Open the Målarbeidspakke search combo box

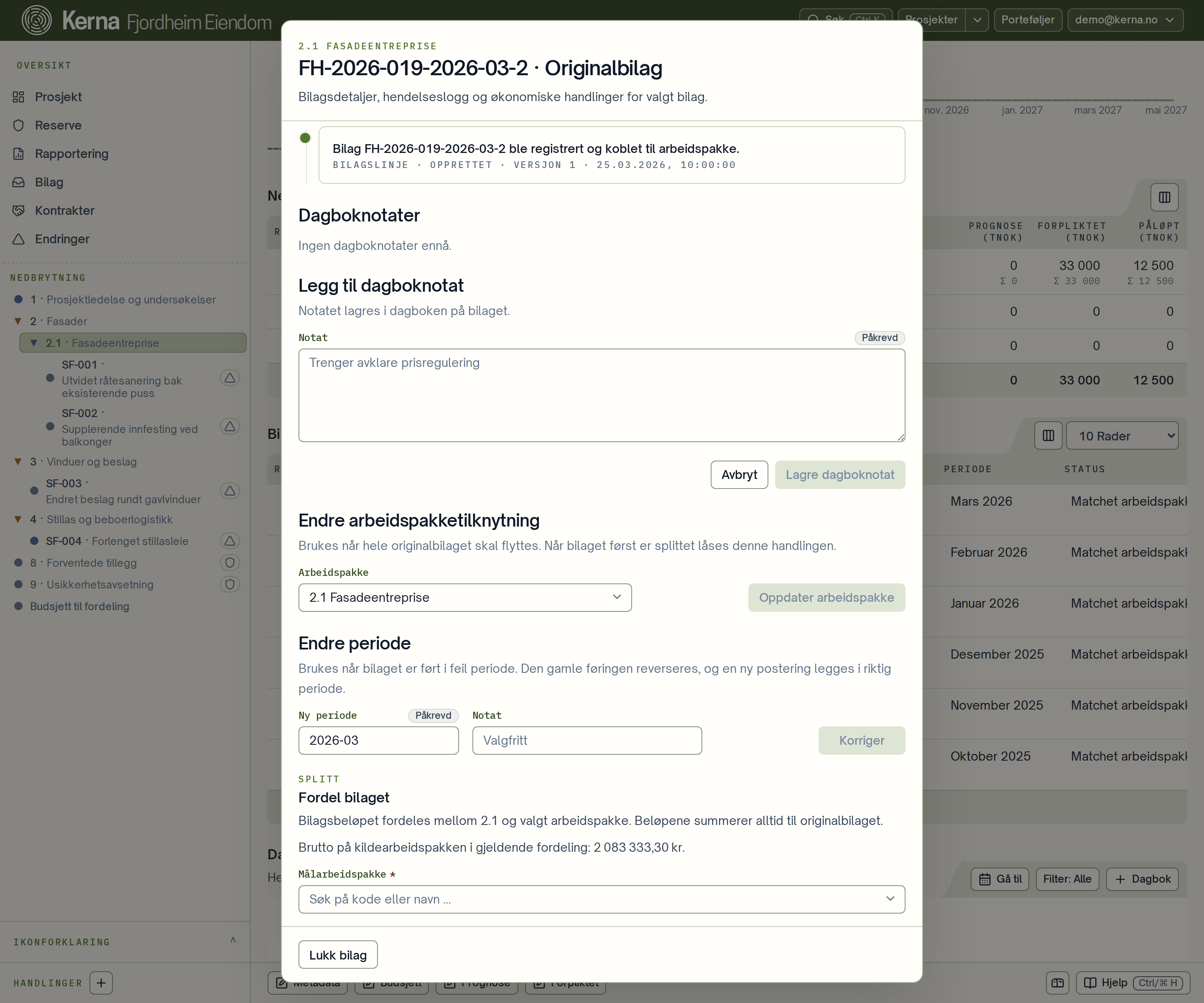click(602, 899)
